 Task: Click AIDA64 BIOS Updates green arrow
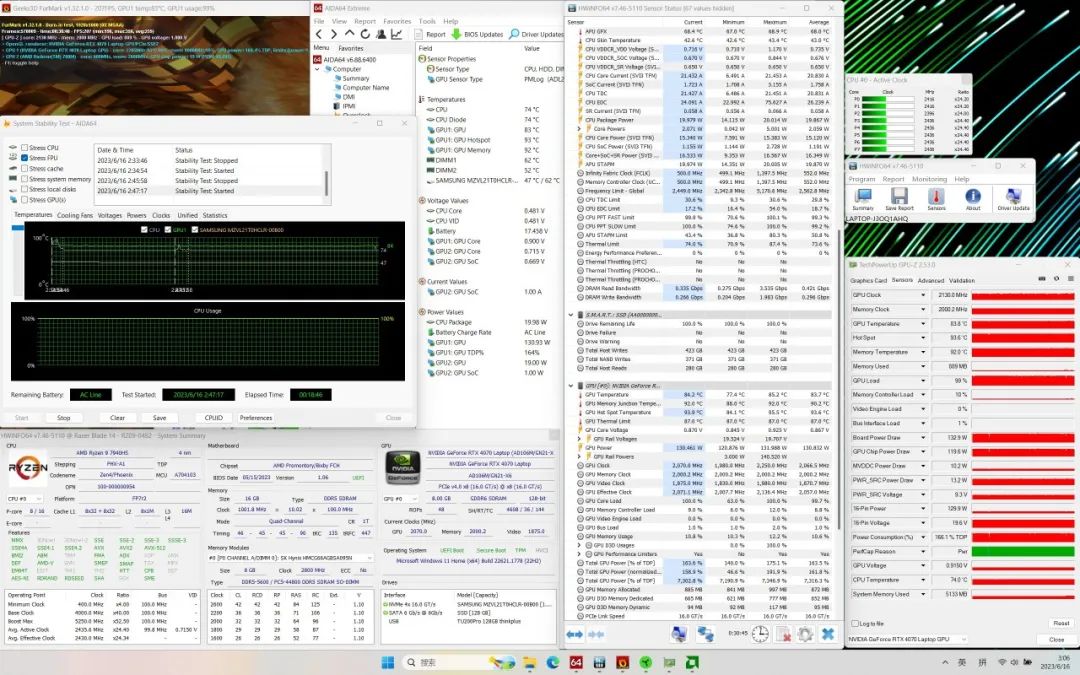[x=457, y=34]
